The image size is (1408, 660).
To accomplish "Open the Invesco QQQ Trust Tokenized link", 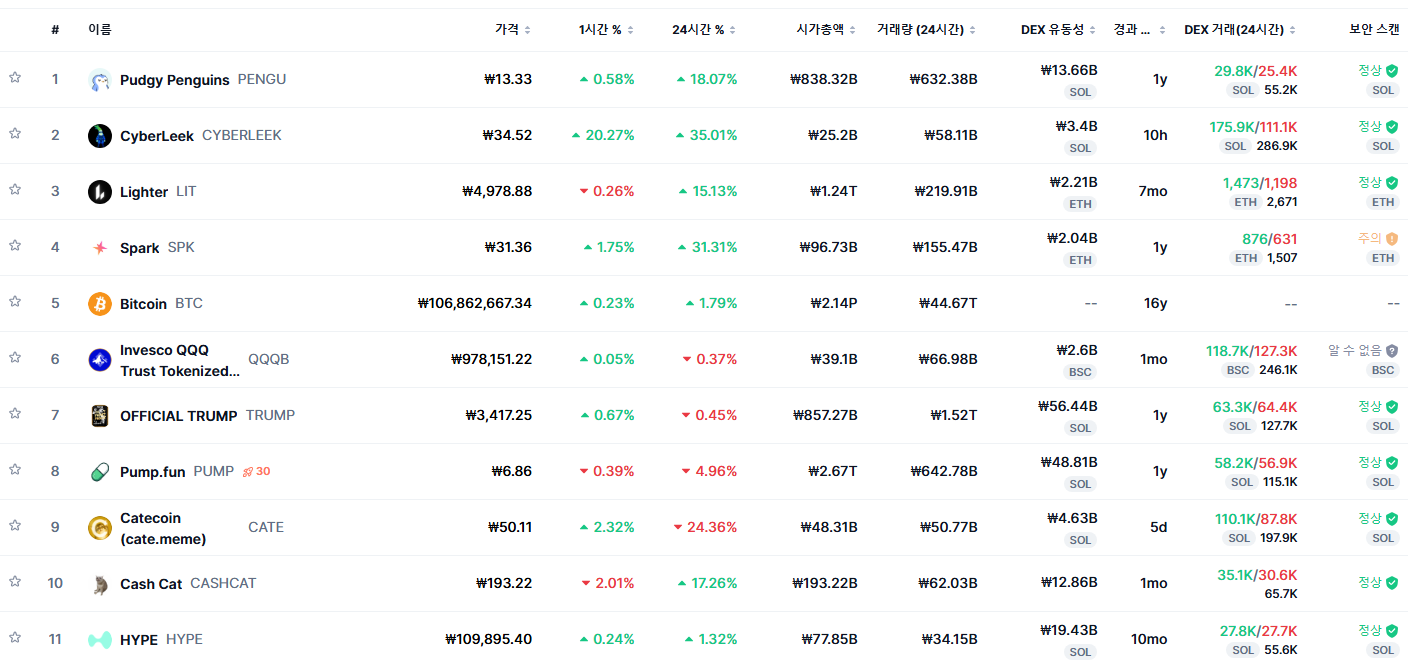I will [x=181, y=360].
